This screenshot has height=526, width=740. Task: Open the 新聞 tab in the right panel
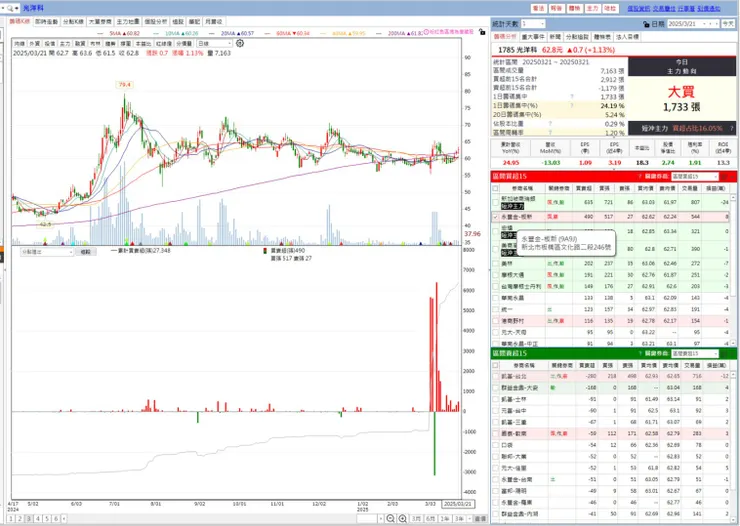555,37
